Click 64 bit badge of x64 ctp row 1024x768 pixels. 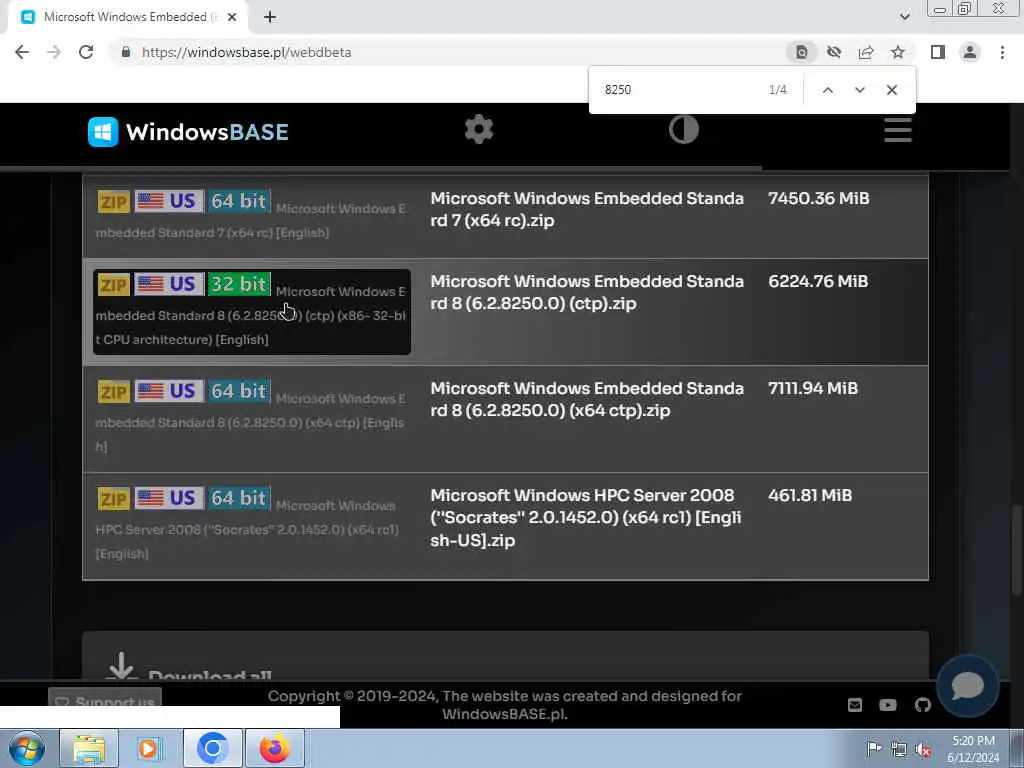239,391
